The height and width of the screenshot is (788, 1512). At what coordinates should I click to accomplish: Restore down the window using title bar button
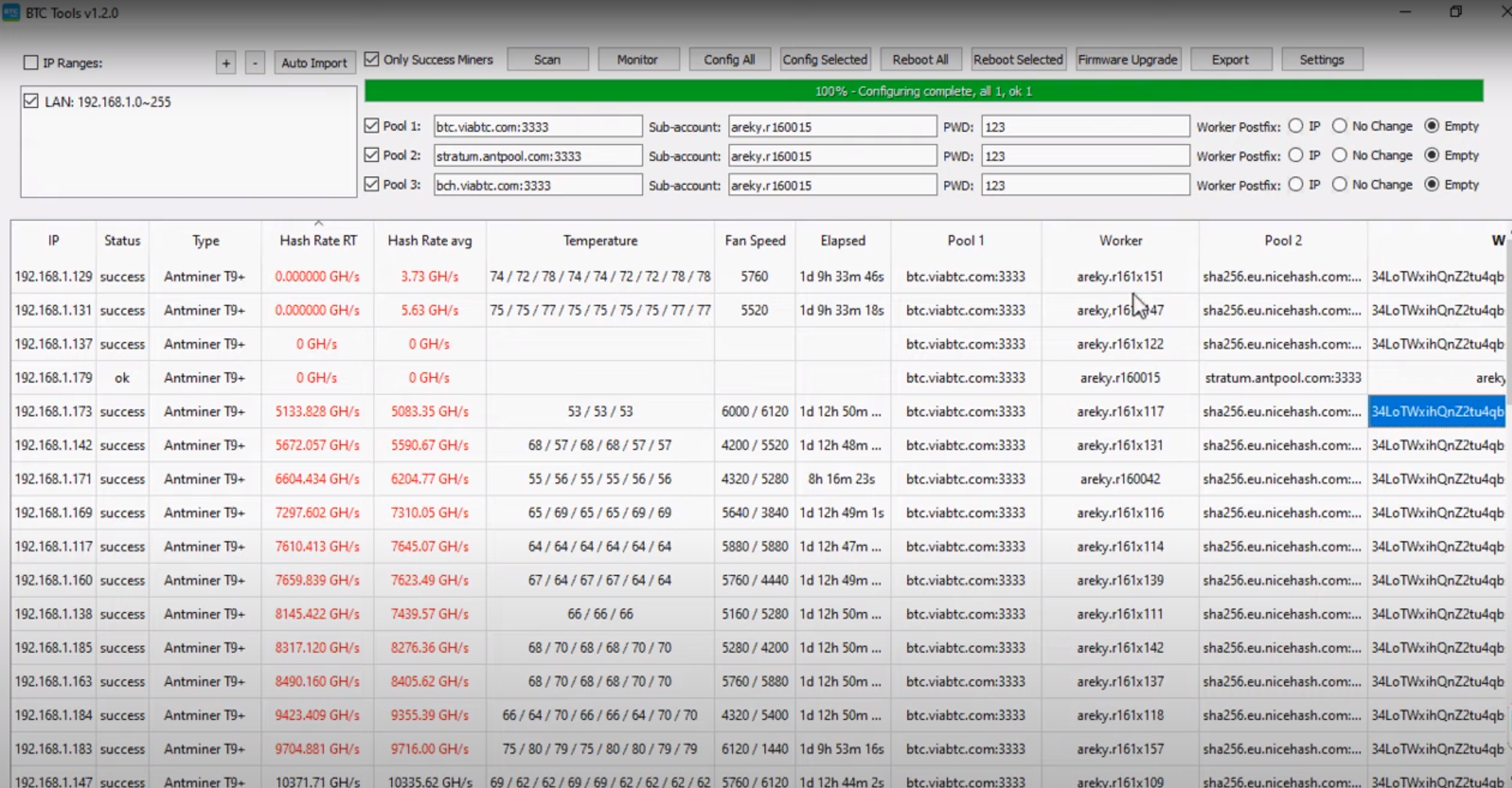point(1455,12)
